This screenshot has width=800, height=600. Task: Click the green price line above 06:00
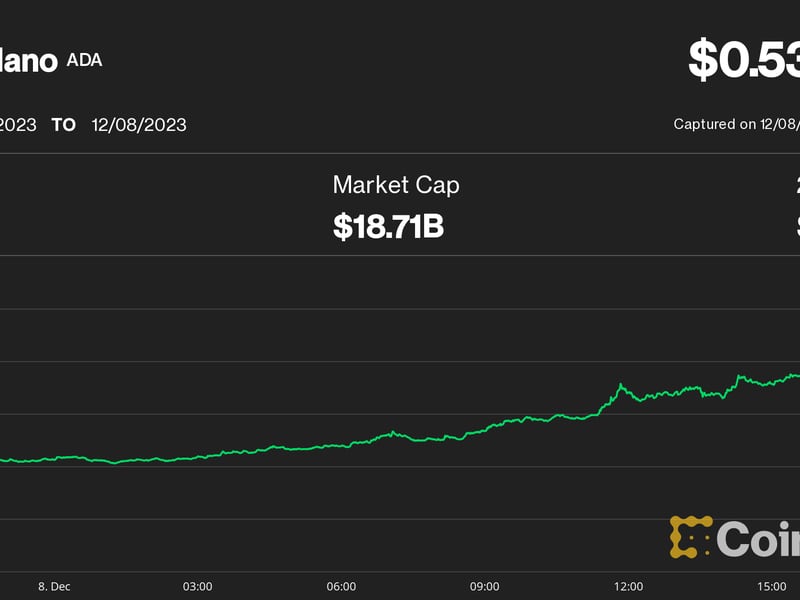[341, 446]
